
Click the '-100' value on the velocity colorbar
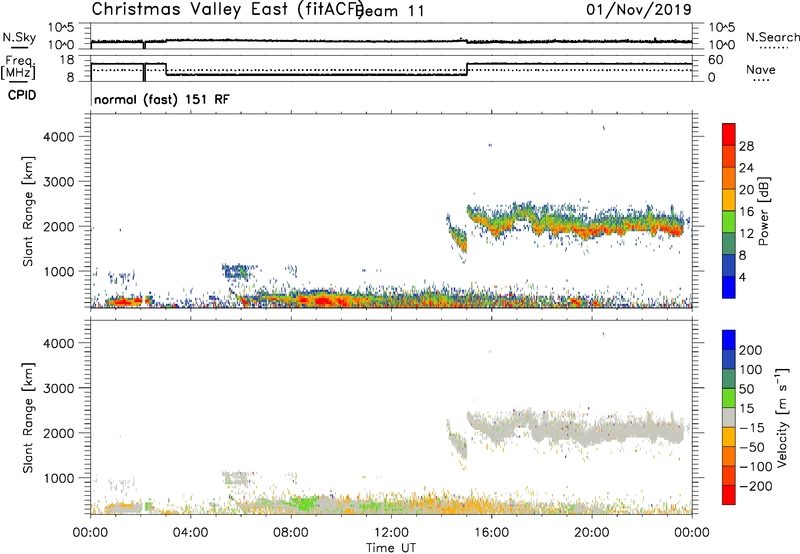(755, 467)
